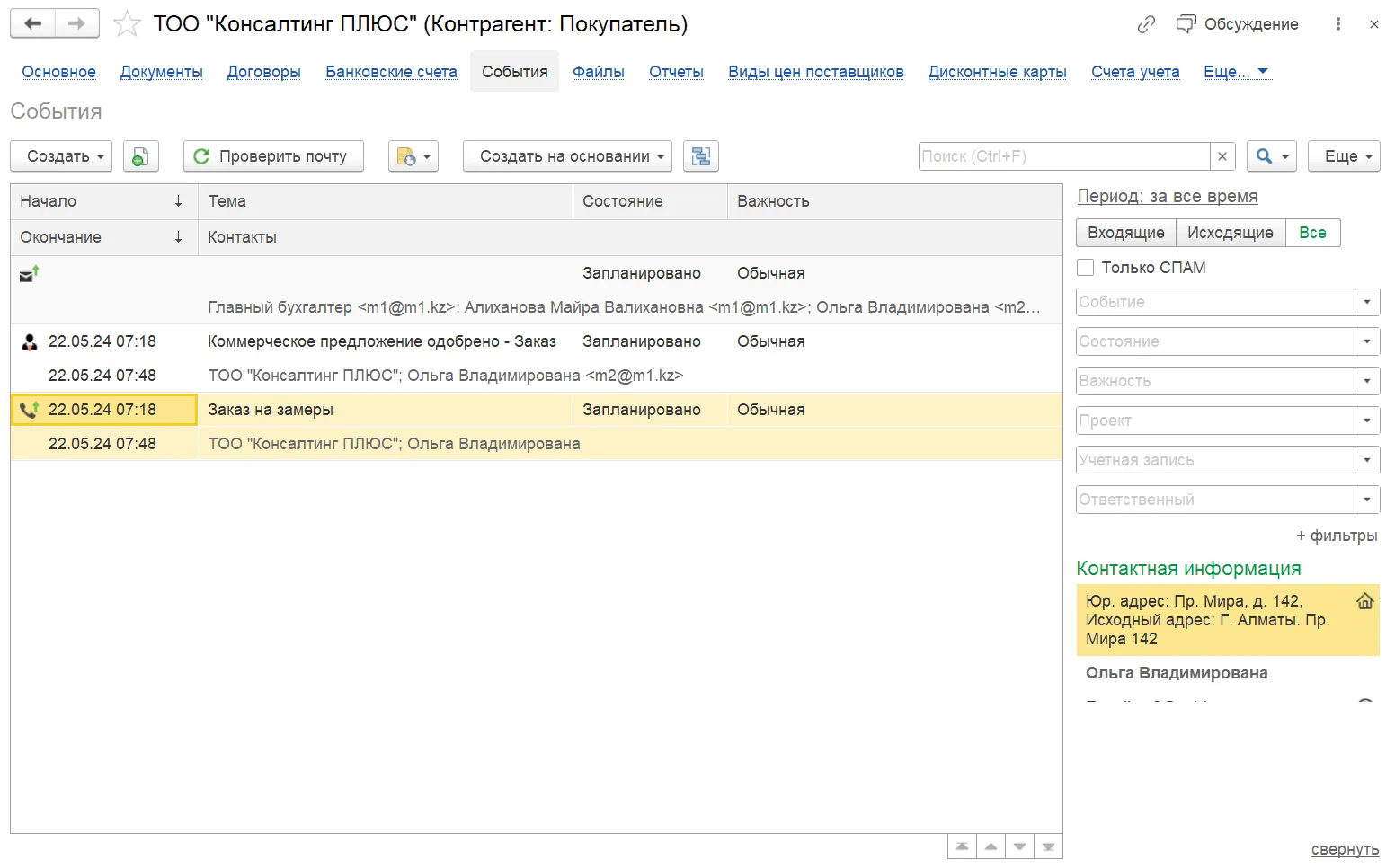Go back with the left arrow button
The width and height of the screenshot is (1395, 868).
[33, 24]
